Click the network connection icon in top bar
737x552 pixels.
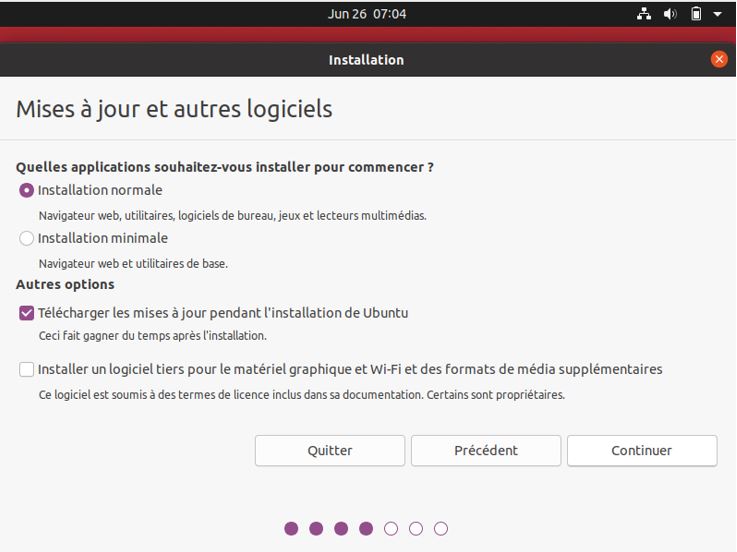pyautogui.click(x=644, y=14)
